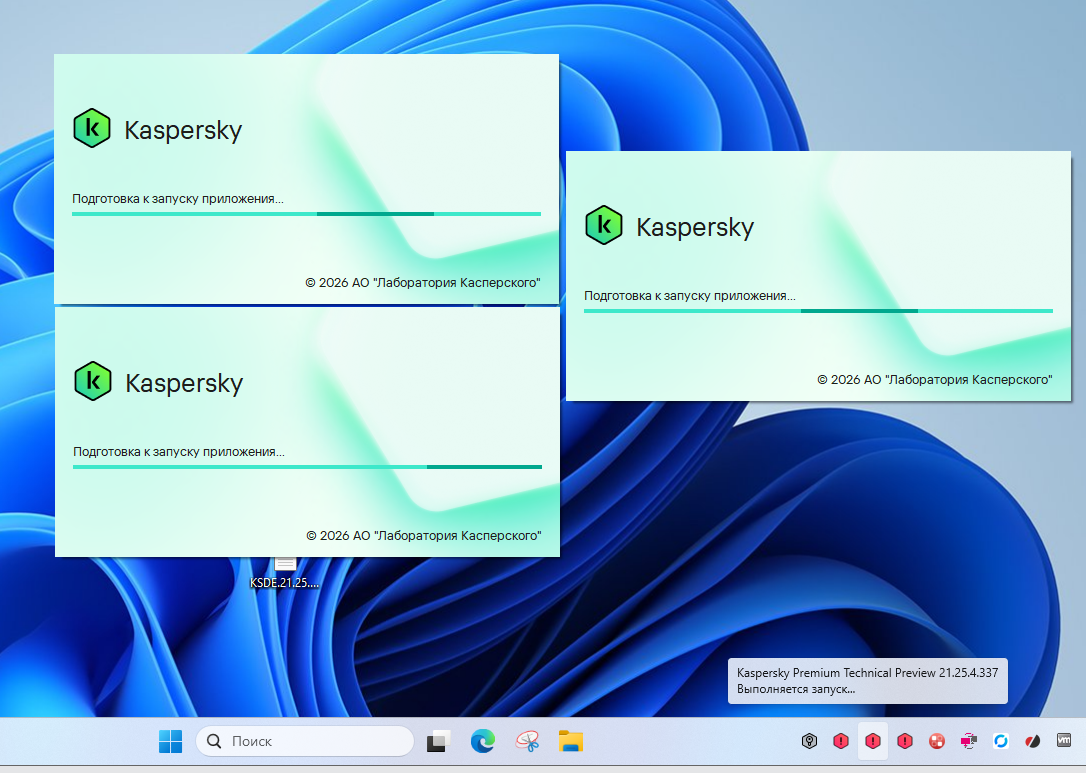Click the "Kaspersky" wordmark in the lower-left splash window
Screen dimensions: 1086x773
pyautogui.click(x=184, y=383)
